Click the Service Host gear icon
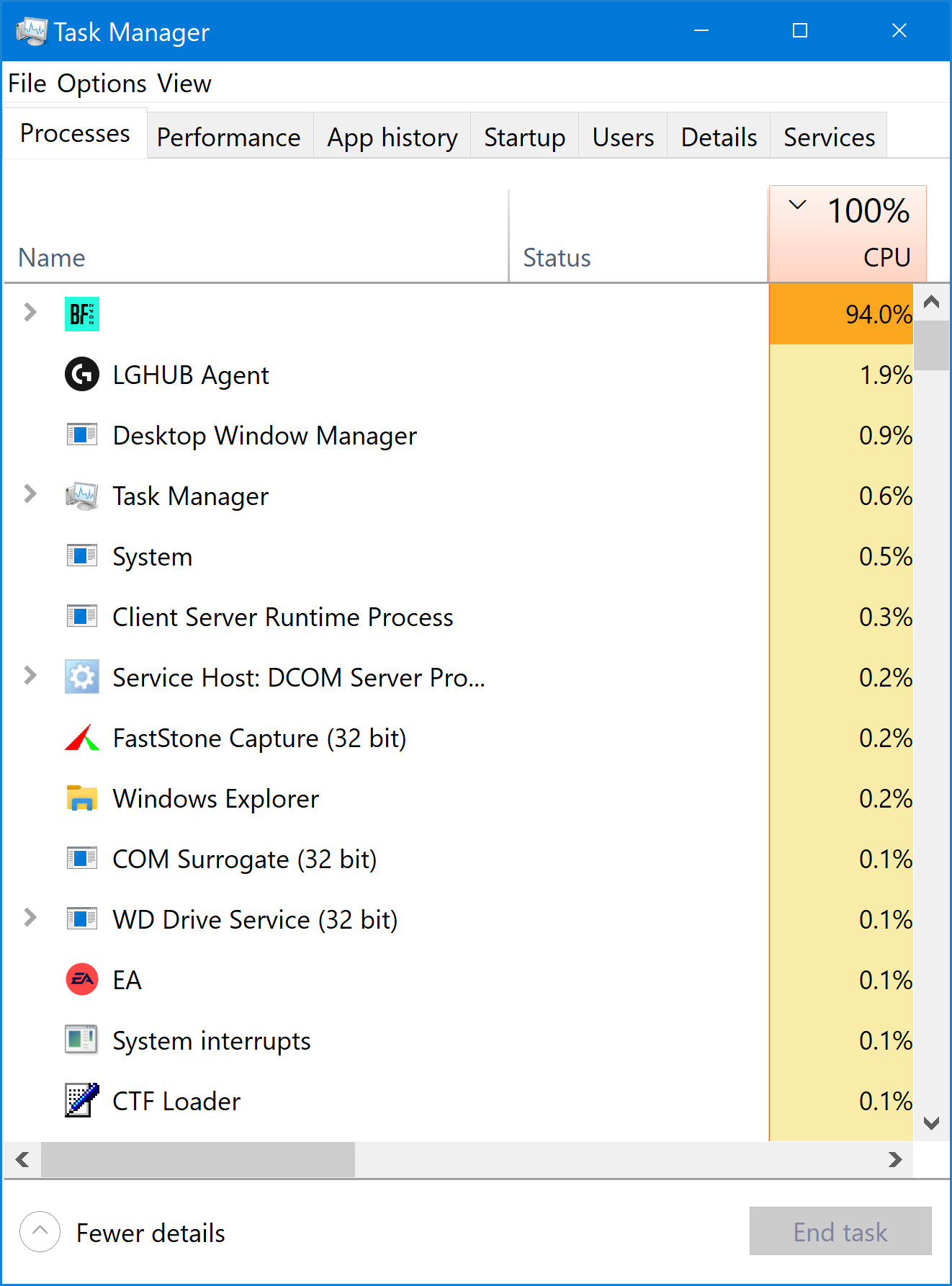The height and width of the screenshot is (1286, 952). click(x=82, y=677)
